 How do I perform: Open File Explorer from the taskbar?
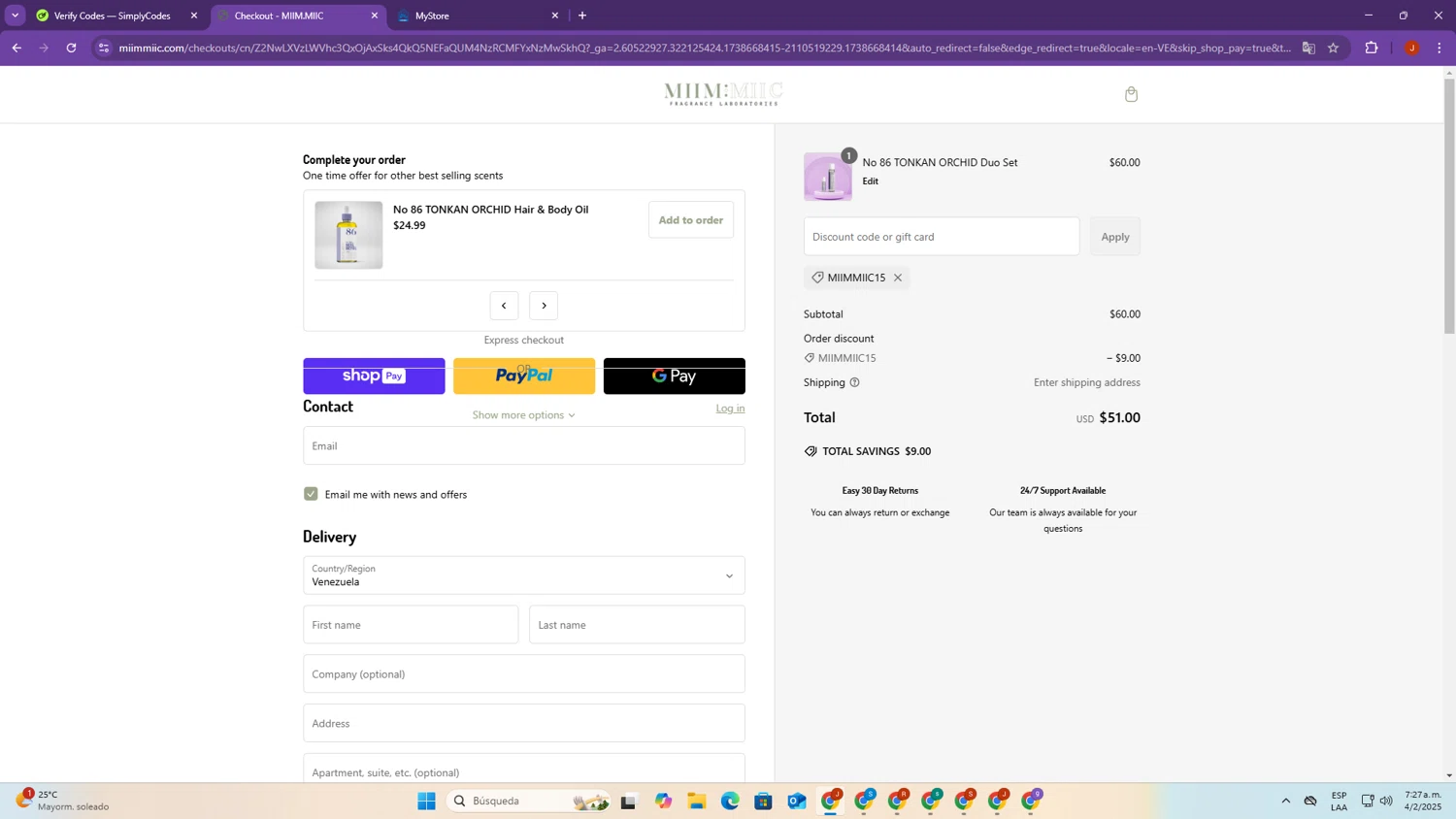pos(697,801)
